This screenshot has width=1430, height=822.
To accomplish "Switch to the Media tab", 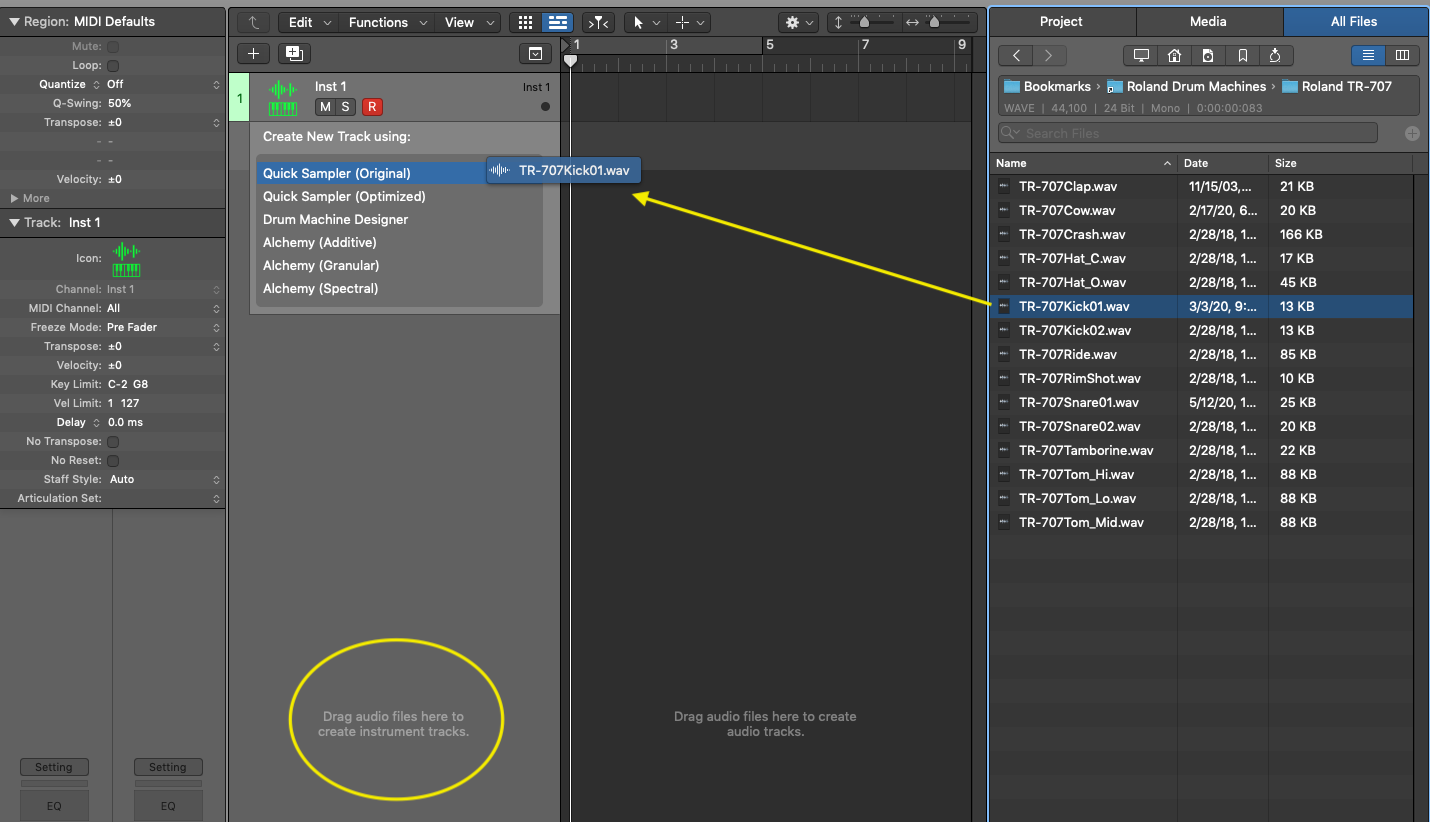I will coord(1208,21).
